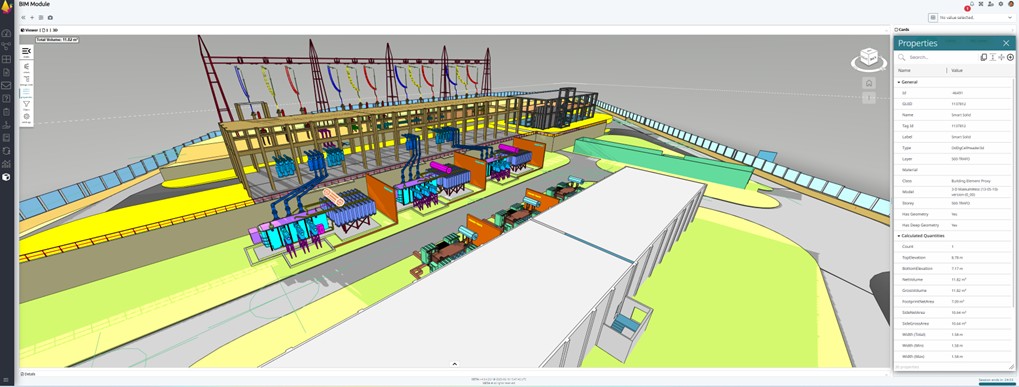The width and height of the screenshot is (1019, 387).
Task: Toggle the viewer hide-menu button
Action: pyautogui.click(x=26, y=53)
